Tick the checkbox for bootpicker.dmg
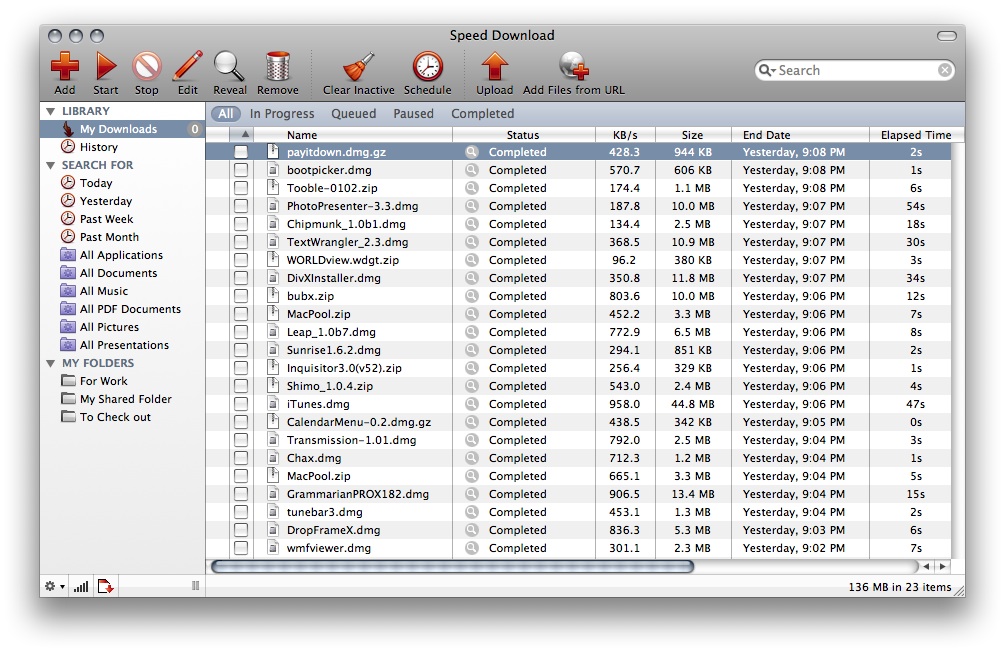 (241, 170)
